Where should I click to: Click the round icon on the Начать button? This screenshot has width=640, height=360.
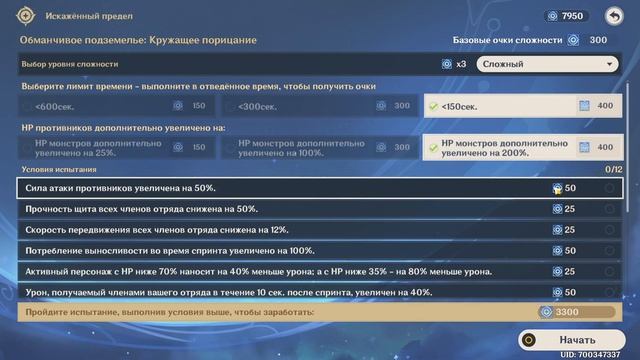click(x=529, y=340)
